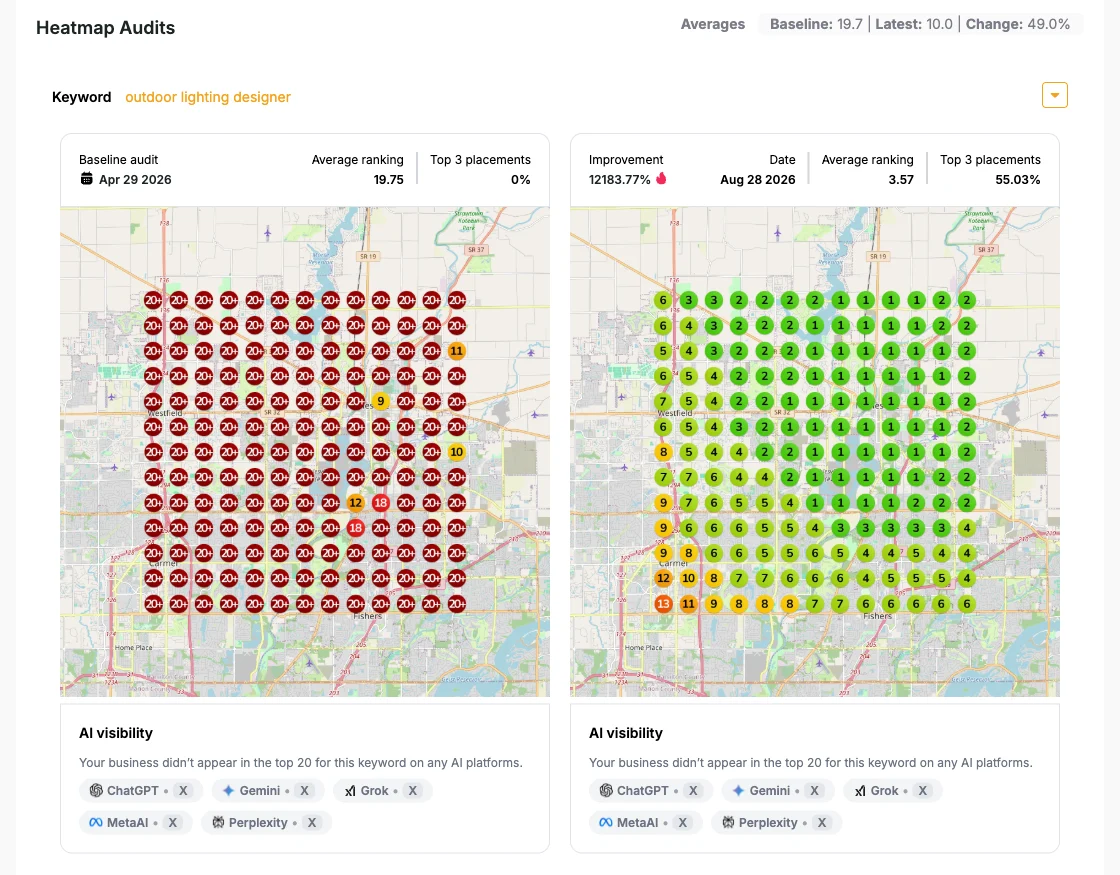Click the Heatmap Audits heading
Screen dimensions: 1120x875
click(x=106, y=28)
